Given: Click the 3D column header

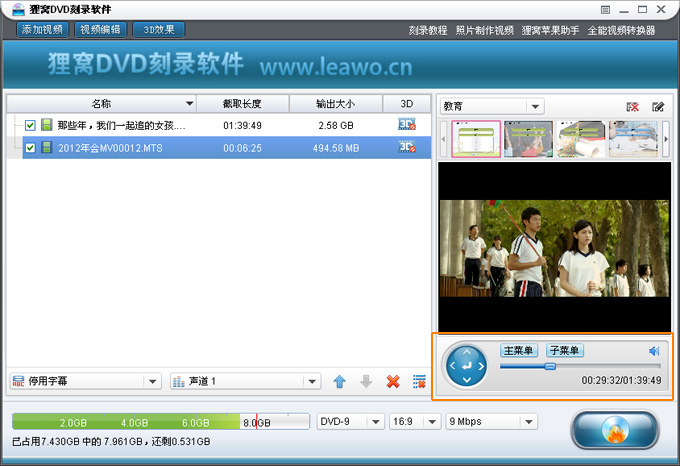Looking at the screenshot, I should click(x=407, y=104).
